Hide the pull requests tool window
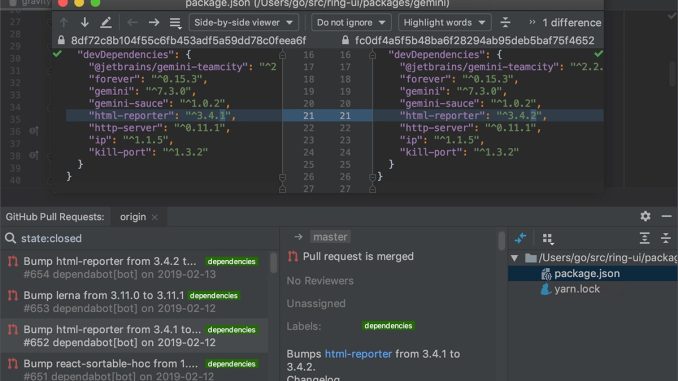The image size is (678, 381). (666, 216)
